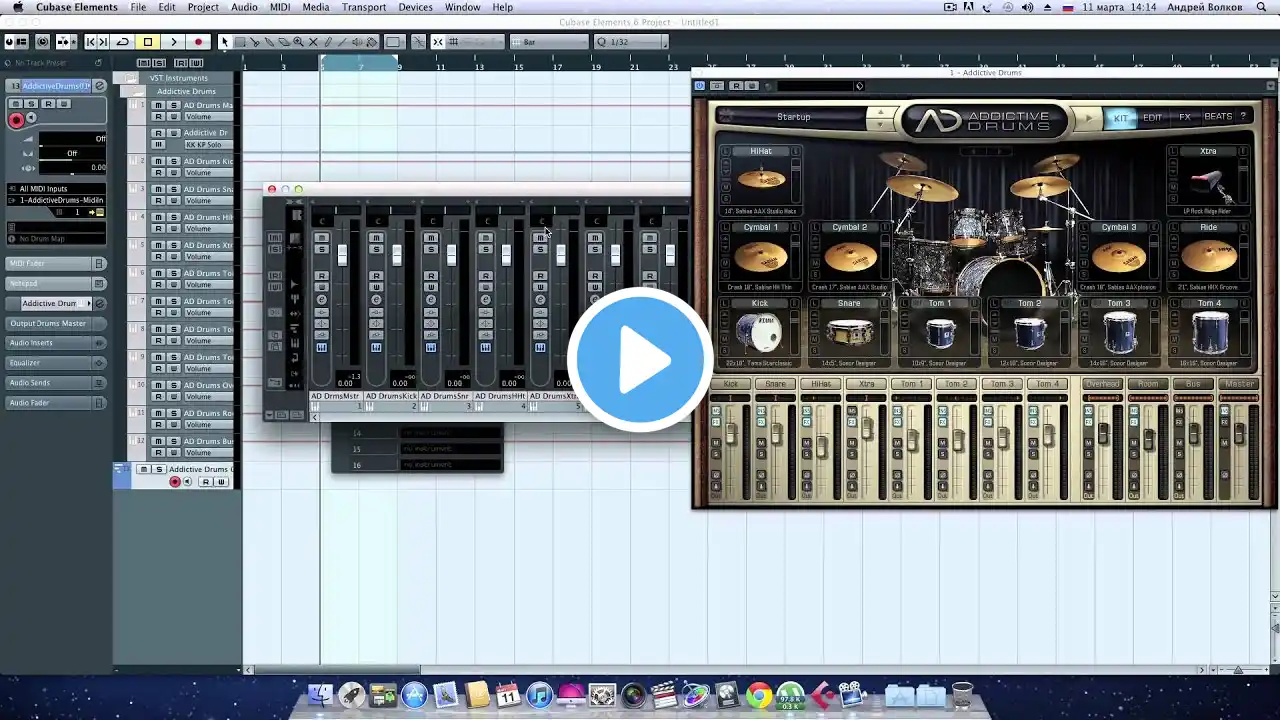Go to previous marker button
This screenshot has width=1280, height=720.
coord(90,42)
